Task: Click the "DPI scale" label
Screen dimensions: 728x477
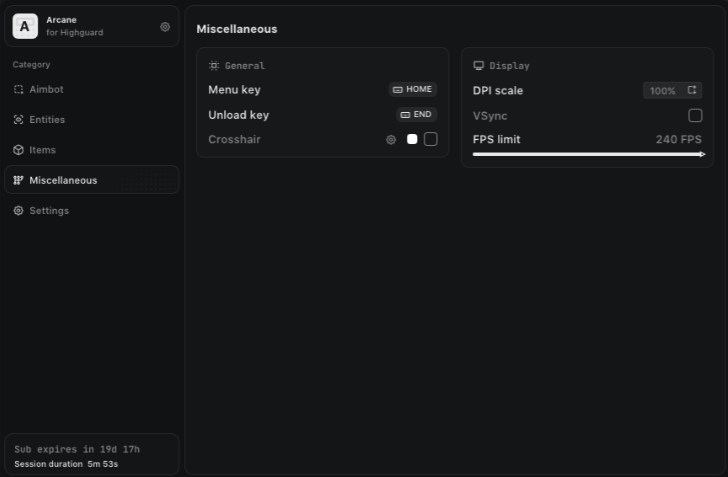Action: [498, 91]
